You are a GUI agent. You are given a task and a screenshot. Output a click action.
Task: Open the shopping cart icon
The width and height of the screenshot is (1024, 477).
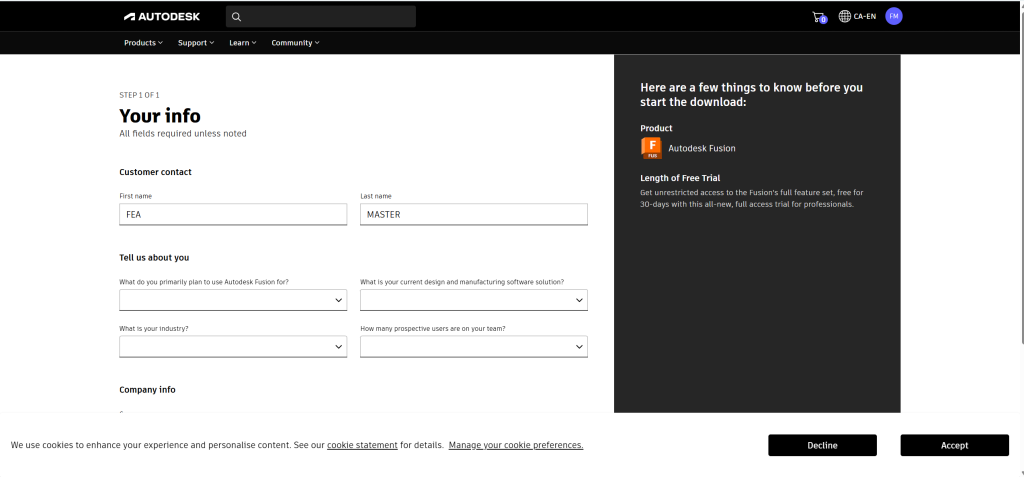(819, 17)
